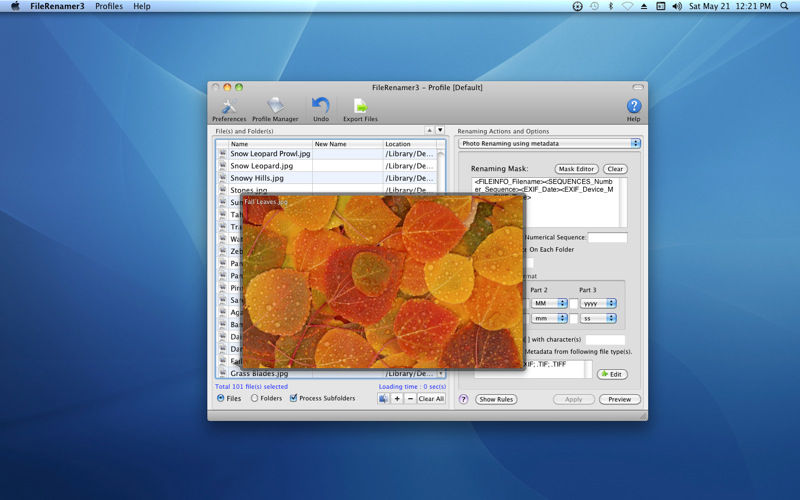This screenshot has height=500, width=800.
Task: Open the Profile Manager
Action: coord(275,110)
